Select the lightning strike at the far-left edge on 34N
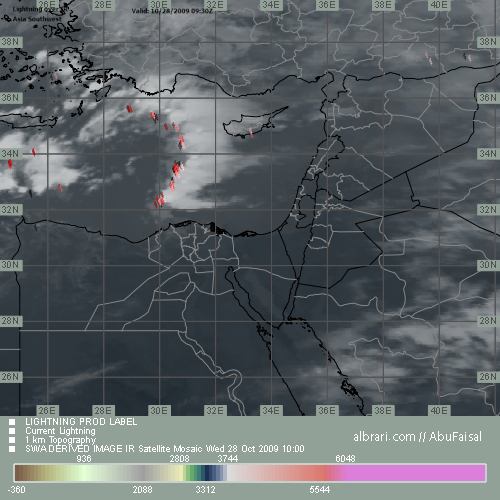 click(x=10, y=164)
